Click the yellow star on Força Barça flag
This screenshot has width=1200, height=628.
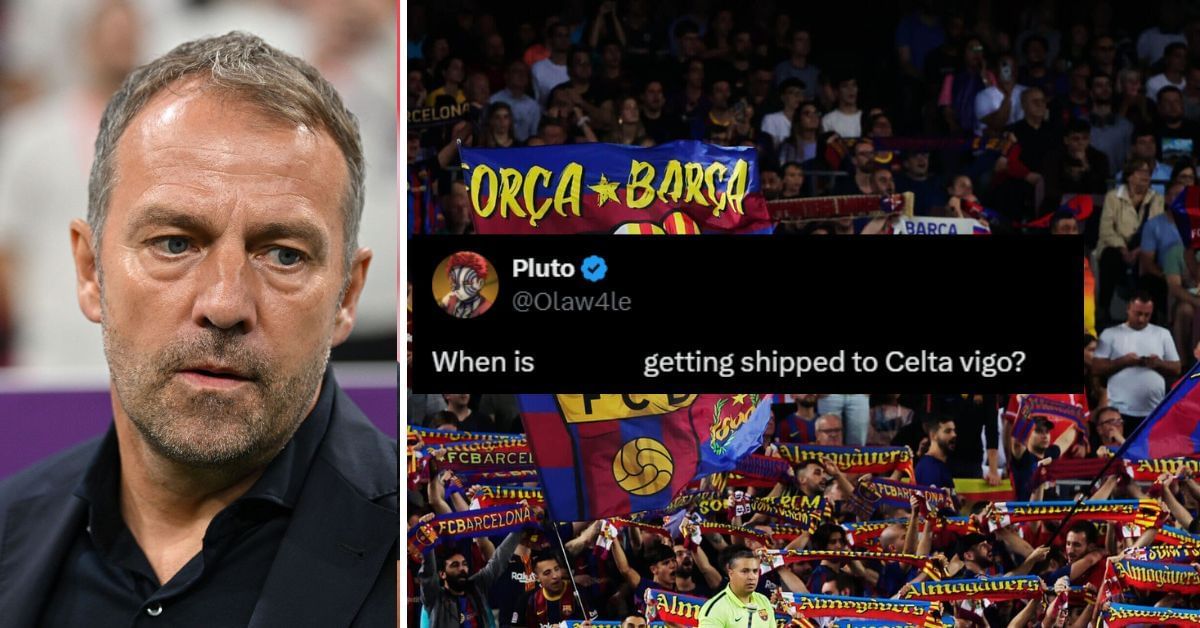(x=603, y=189)
